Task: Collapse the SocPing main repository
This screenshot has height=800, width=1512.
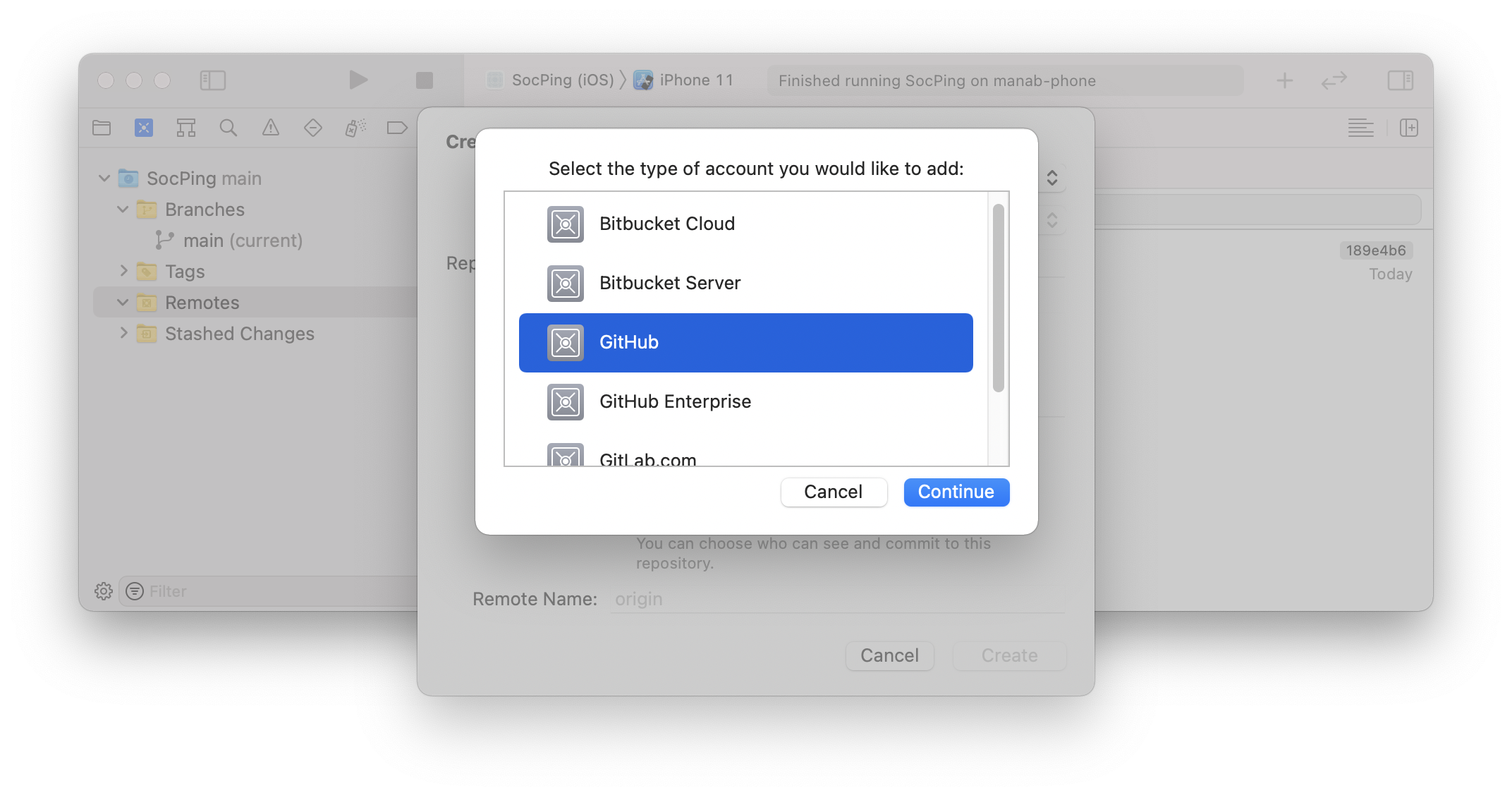Action: [x=104, y=178]
